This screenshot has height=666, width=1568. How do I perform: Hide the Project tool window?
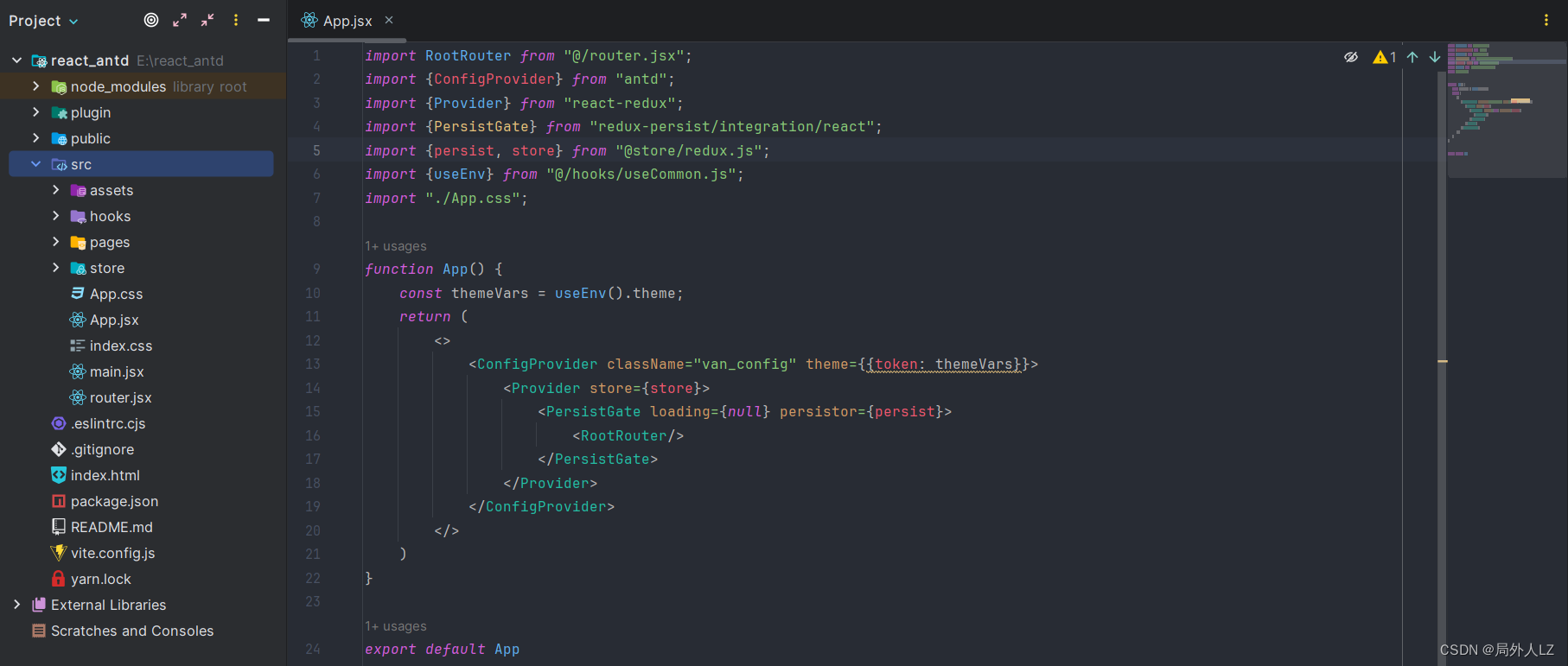click(264, 20)
